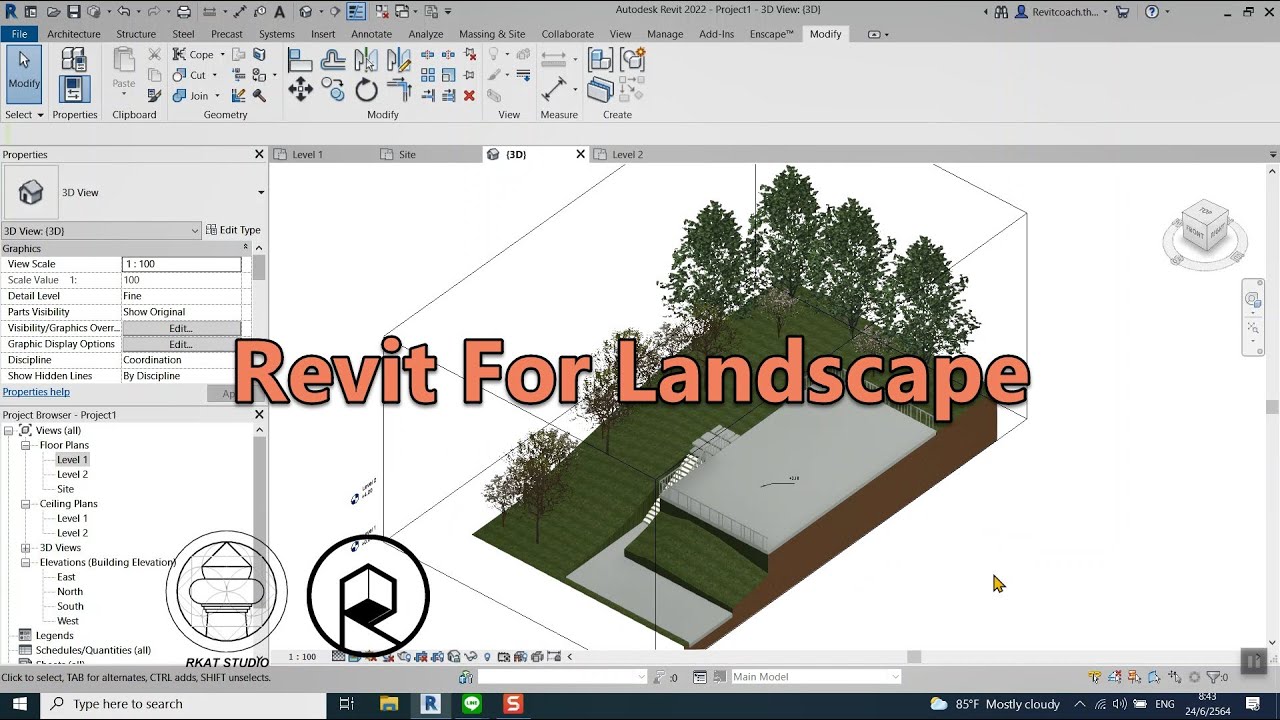The height and width of the screenshot is (720, 1280).
Task: Click Edit for Visibility/Graphics Overrides
Action: click(181, 328)
